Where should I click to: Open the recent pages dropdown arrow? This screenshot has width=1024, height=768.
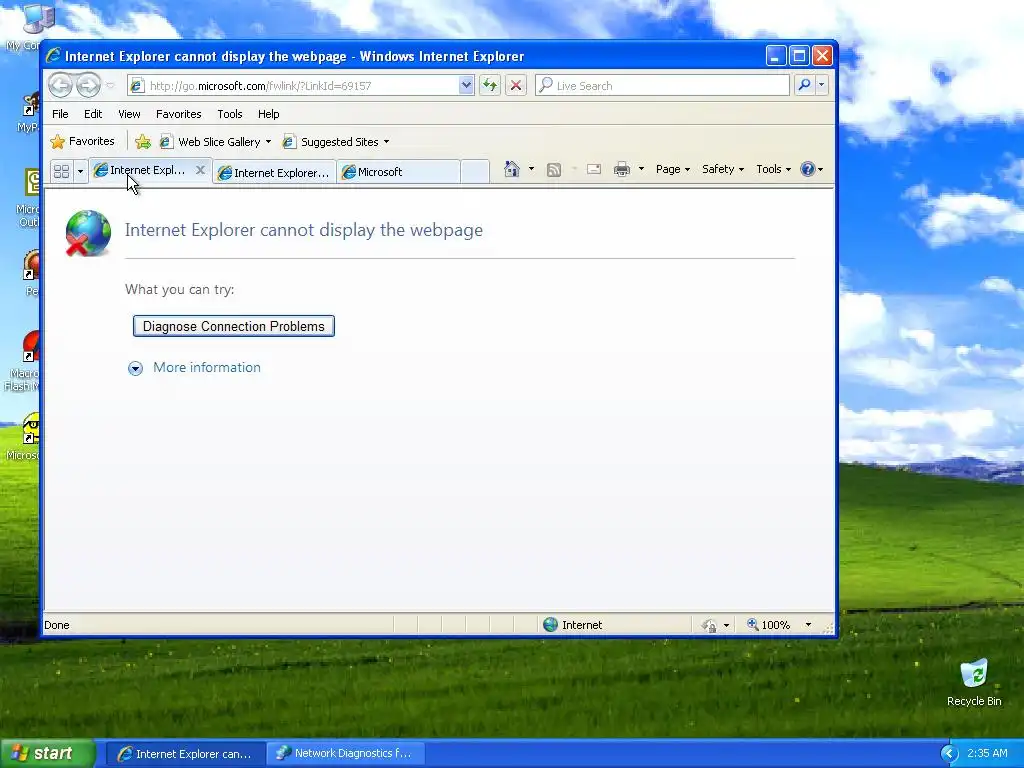click(110, 86)
